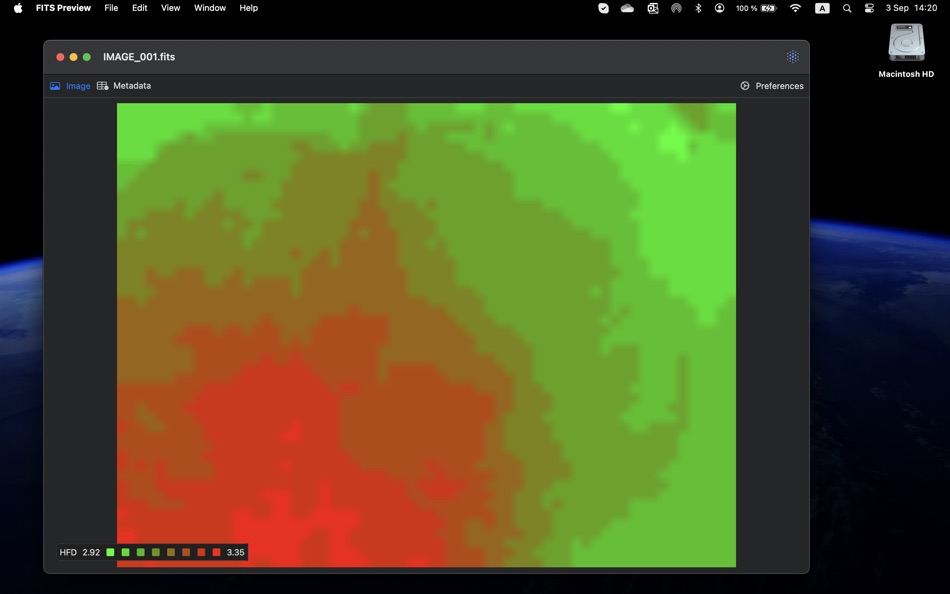Open the Outlook menu bar icon
The width and height of the screenshot is (950, 594).
653,8
